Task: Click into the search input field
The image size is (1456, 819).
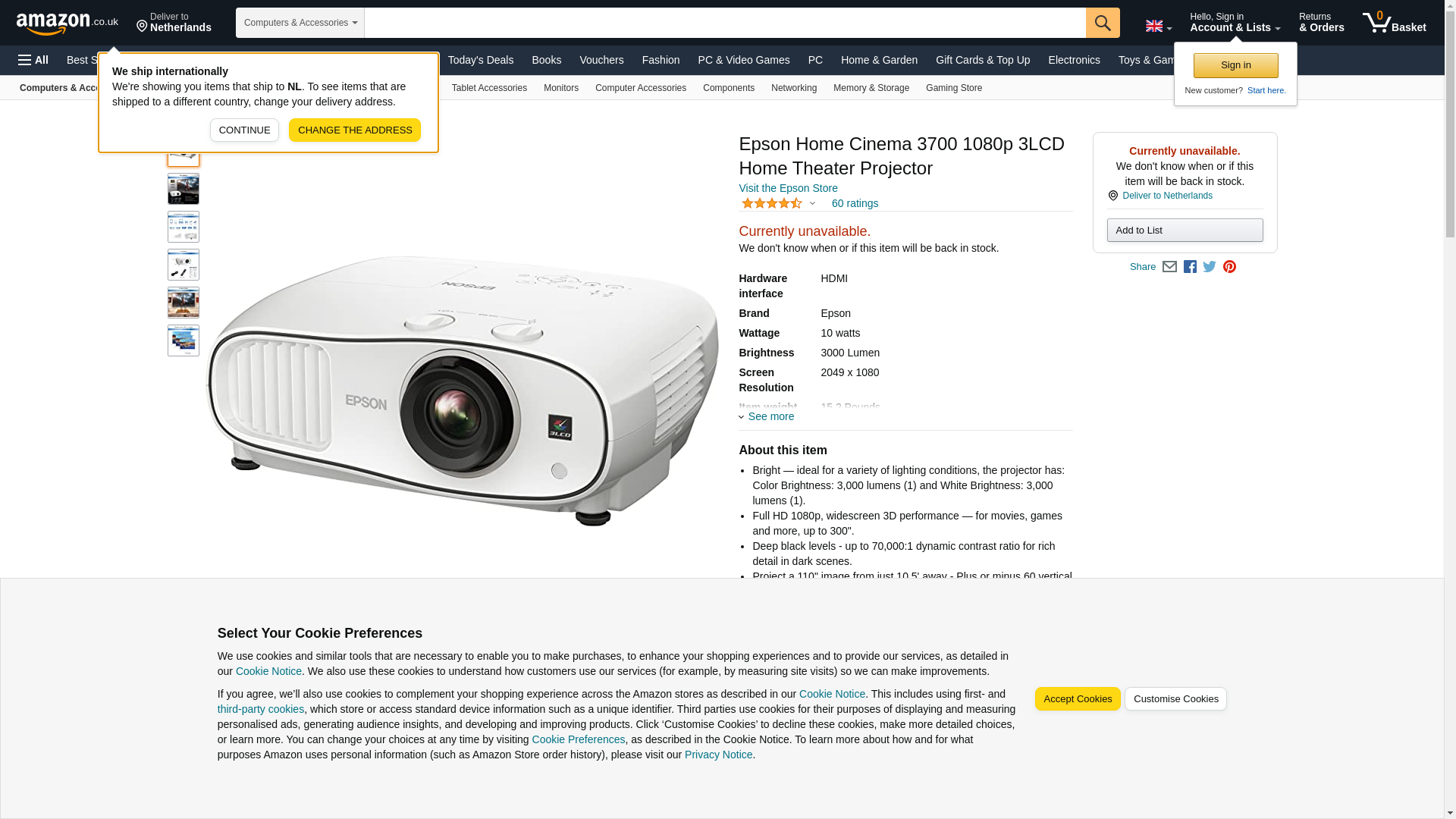Action: [725, 23]
